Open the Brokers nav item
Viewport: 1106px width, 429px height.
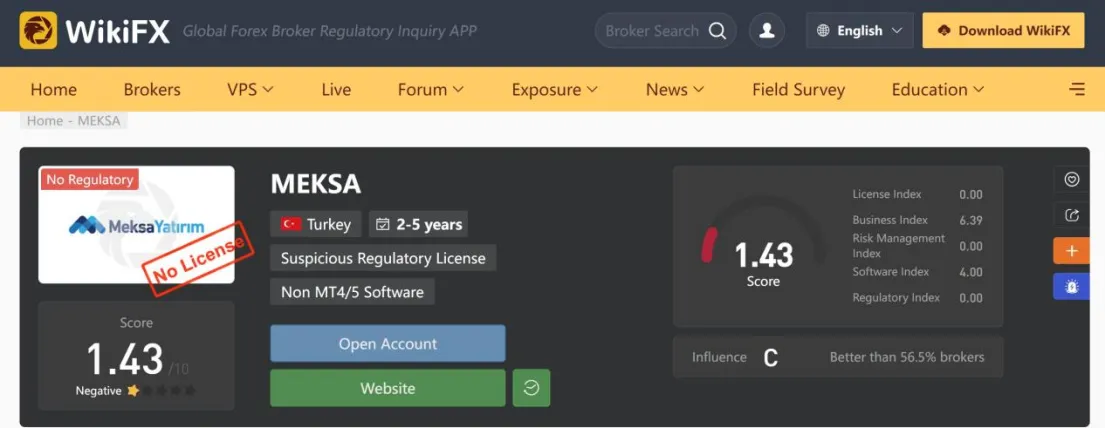(152, 90)
